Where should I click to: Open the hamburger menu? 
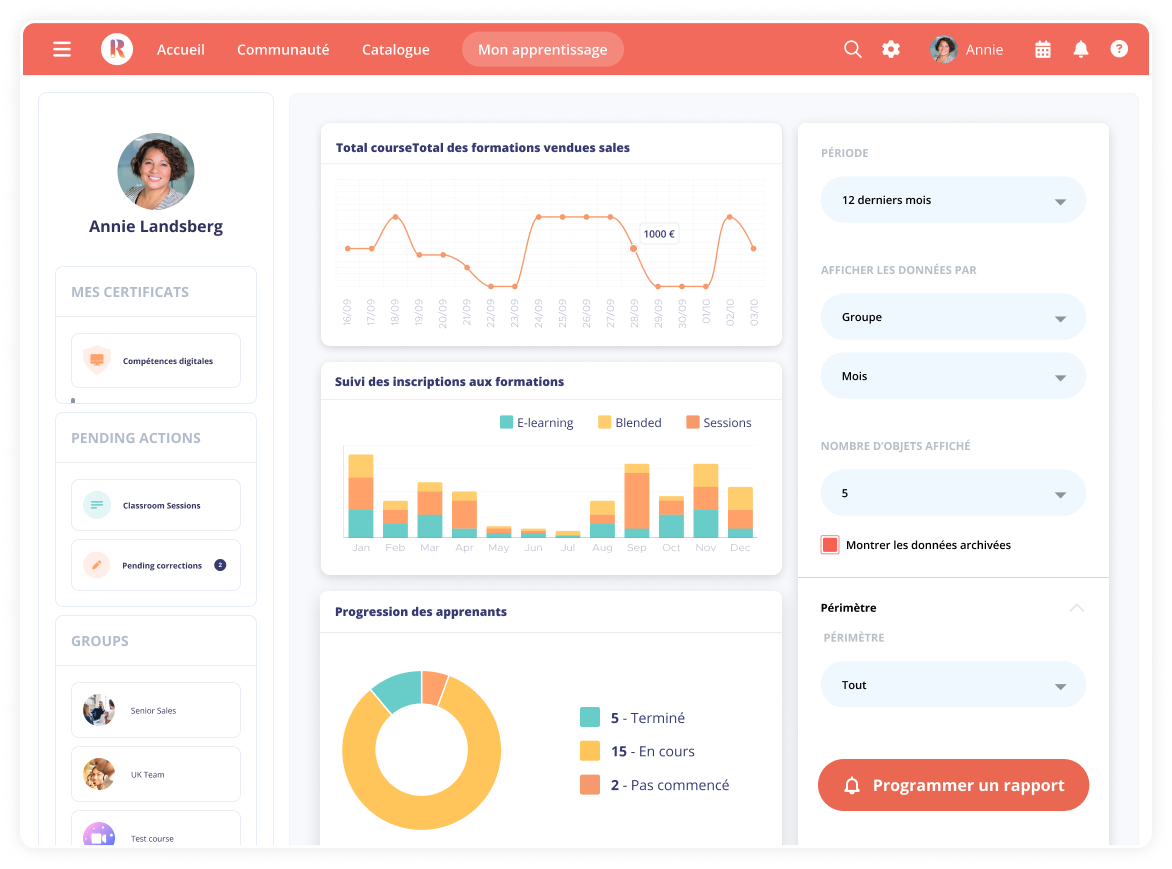62,49
